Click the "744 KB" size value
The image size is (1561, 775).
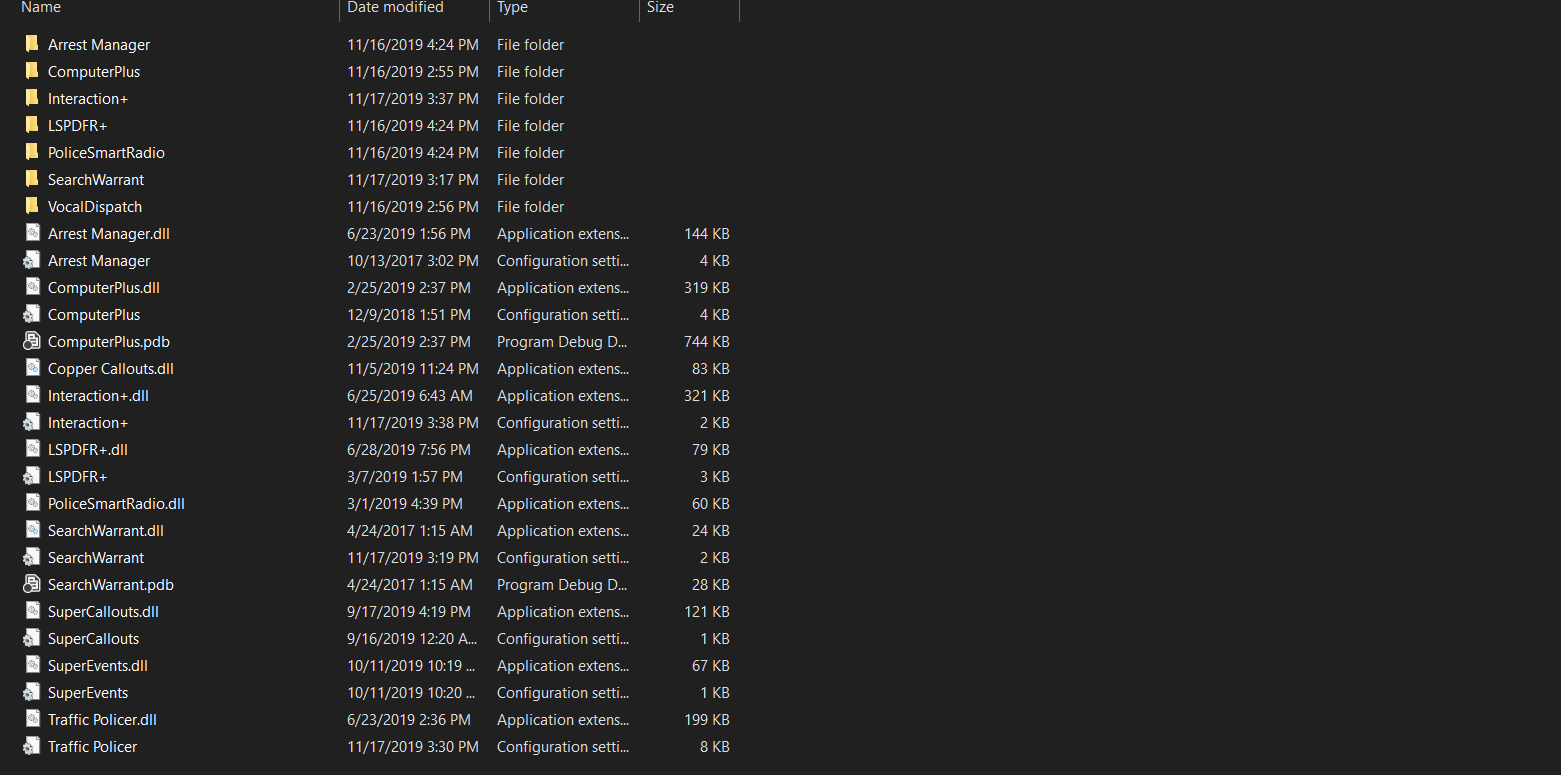[x=707, y=341]
